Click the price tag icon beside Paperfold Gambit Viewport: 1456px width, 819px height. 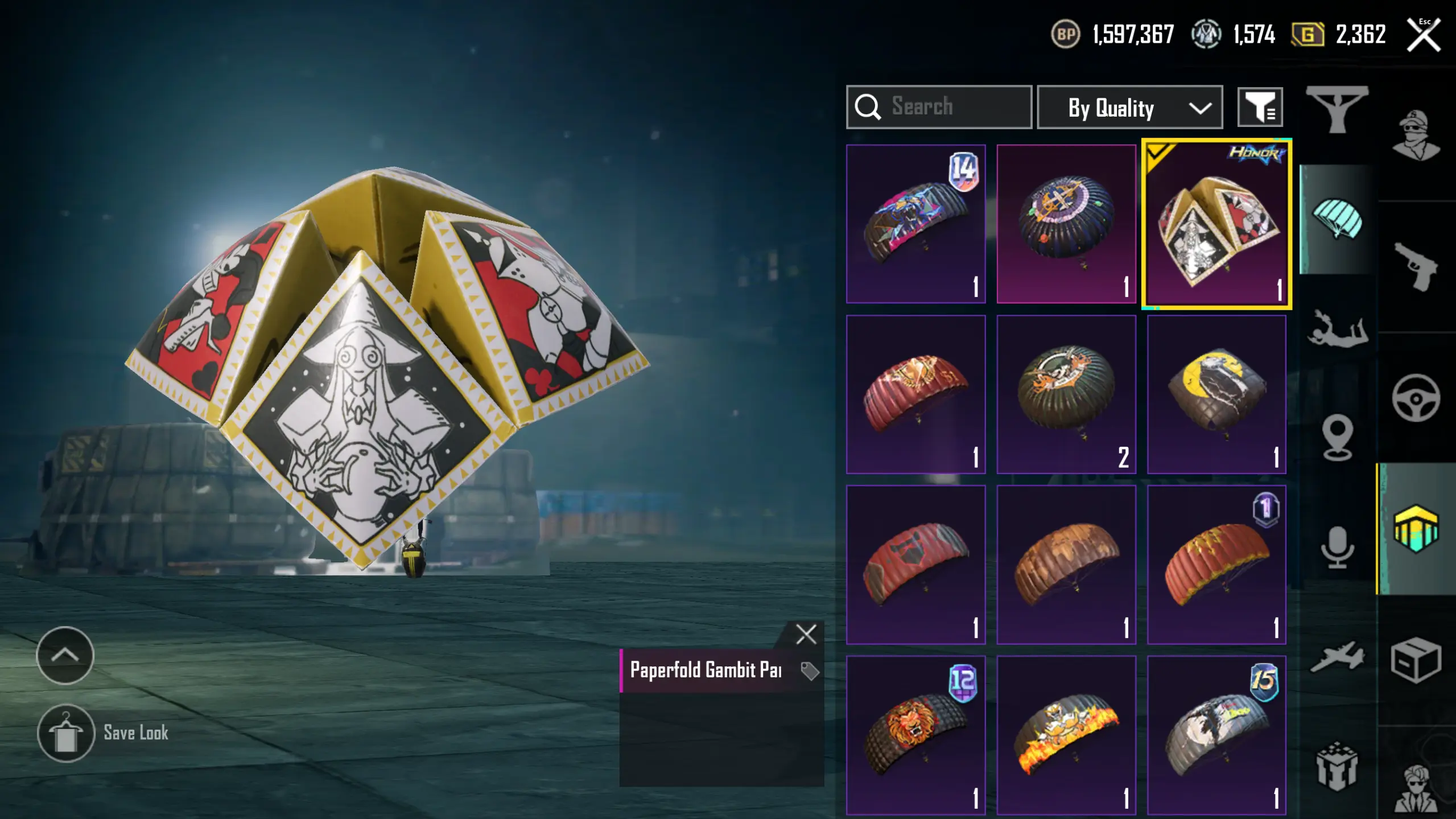pyautogui.click(x=810, y=671)
